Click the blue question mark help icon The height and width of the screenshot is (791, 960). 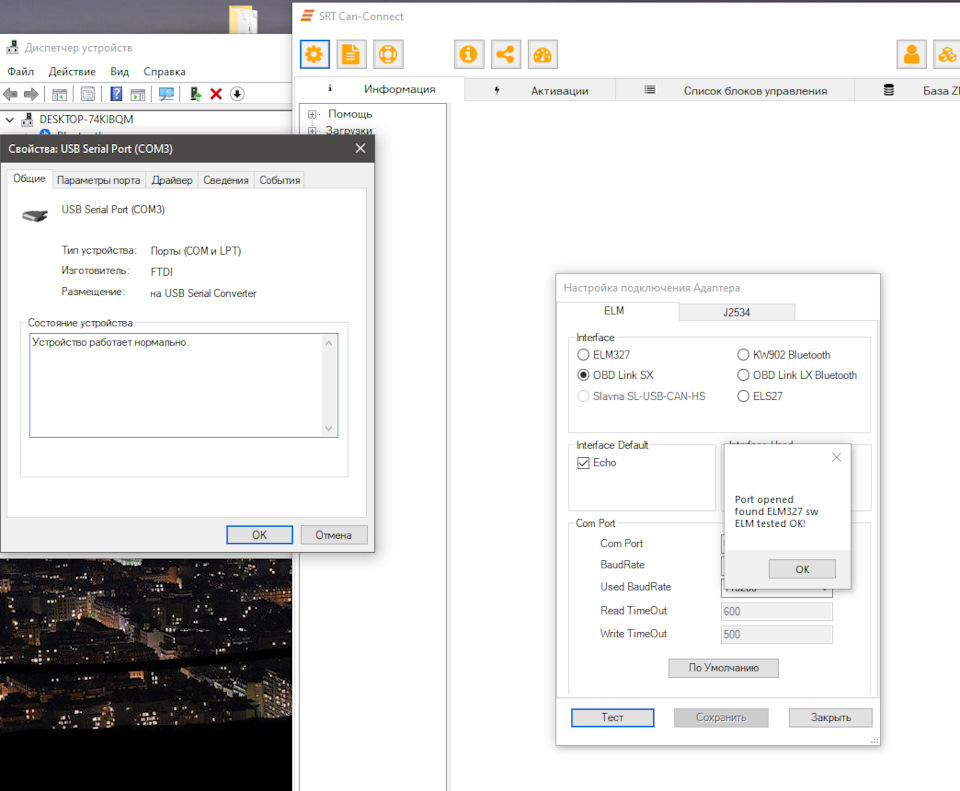(116, 94)
